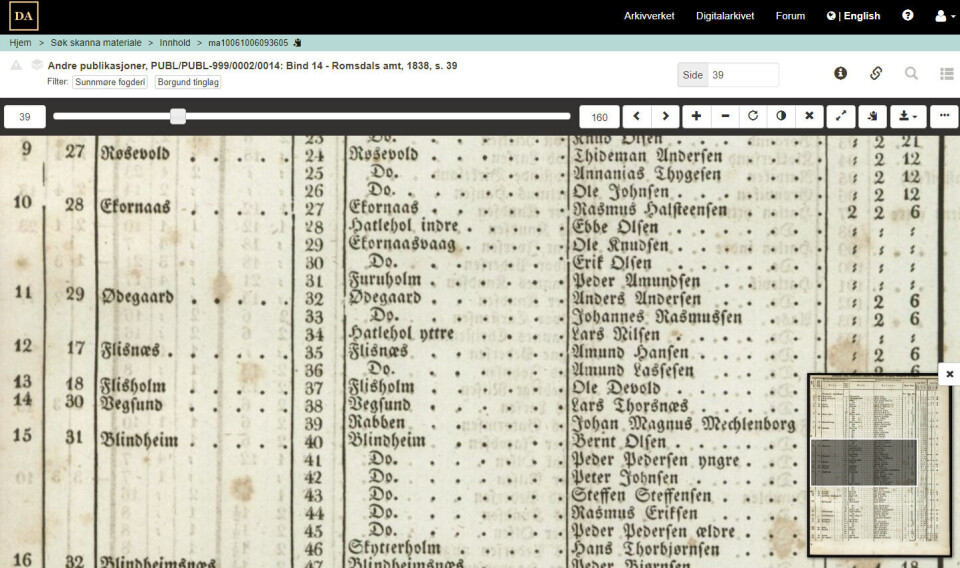Click the Sunnmøre fogderi filter tag
This screenshot has width=960, height=568.
pos(110,82)
